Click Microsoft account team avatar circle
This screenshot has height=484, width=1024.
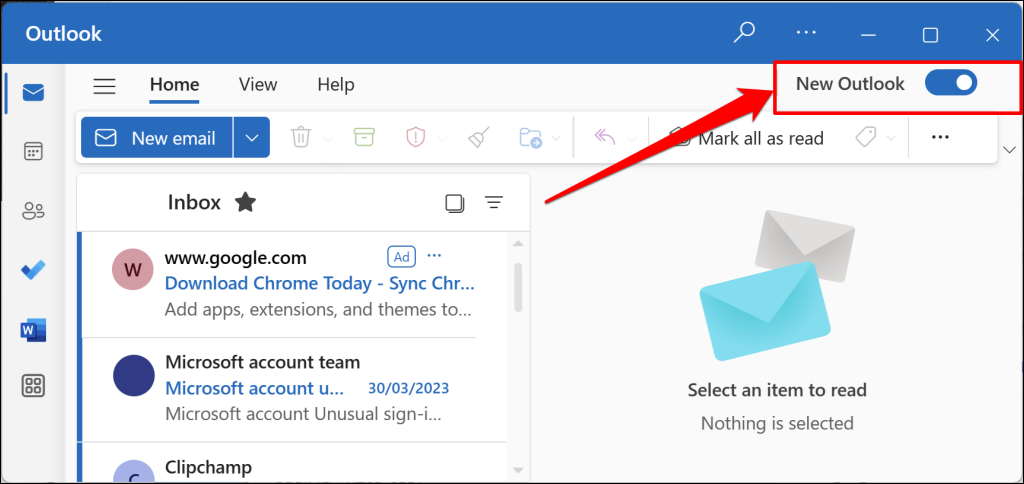coord(134,376)
